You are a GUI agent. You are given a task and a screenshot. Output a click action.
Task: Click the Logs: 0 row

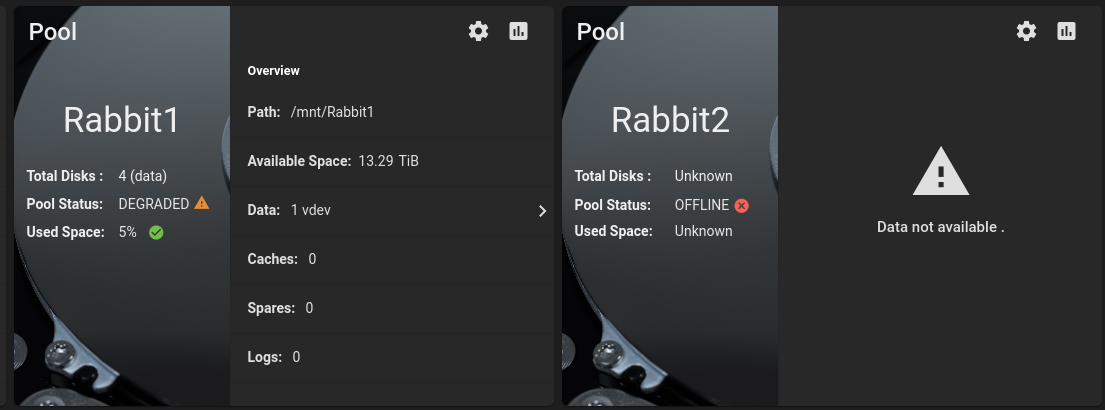[x=392, y=357]
